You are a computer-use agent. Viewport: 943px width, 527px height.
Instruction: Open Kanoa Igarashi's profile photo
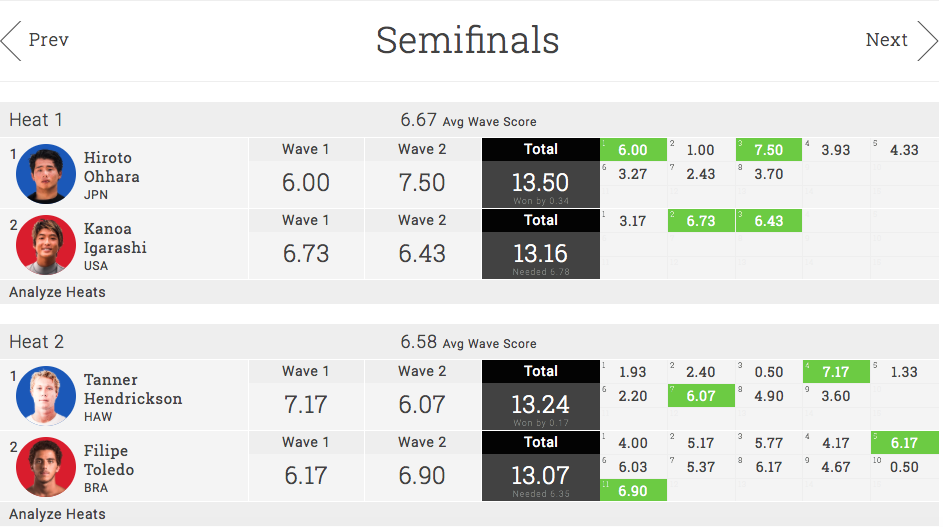[x=46, y=245]
